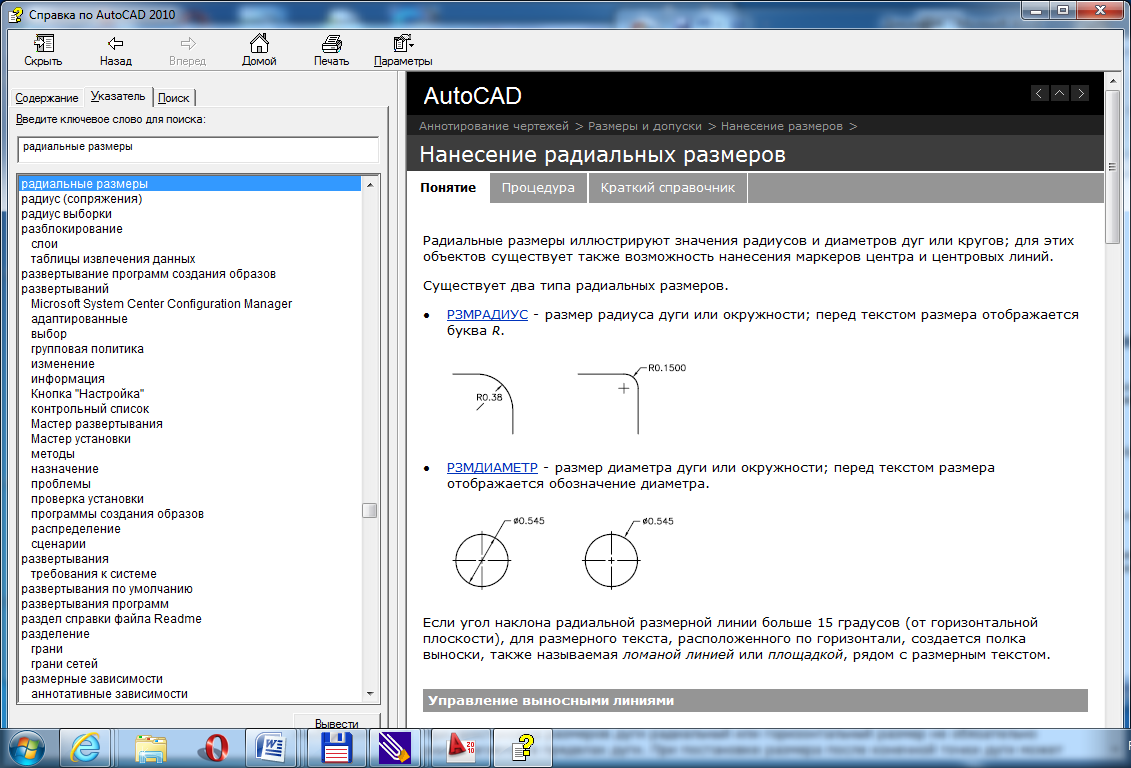Select index entry Мастер установки
The image size is (1131, 768).
click(x=81, y=439)
